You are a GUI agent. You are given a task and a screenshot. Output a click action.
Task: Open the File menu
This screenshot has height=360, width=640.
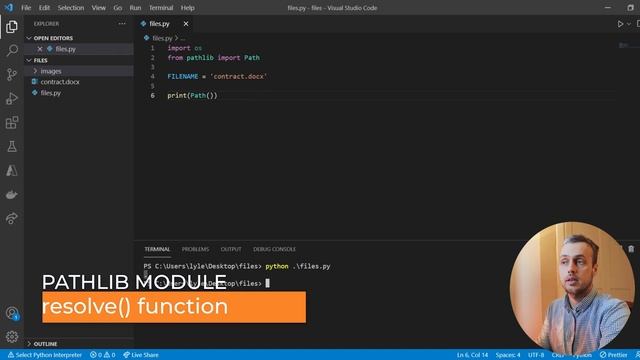pos(26,8)
